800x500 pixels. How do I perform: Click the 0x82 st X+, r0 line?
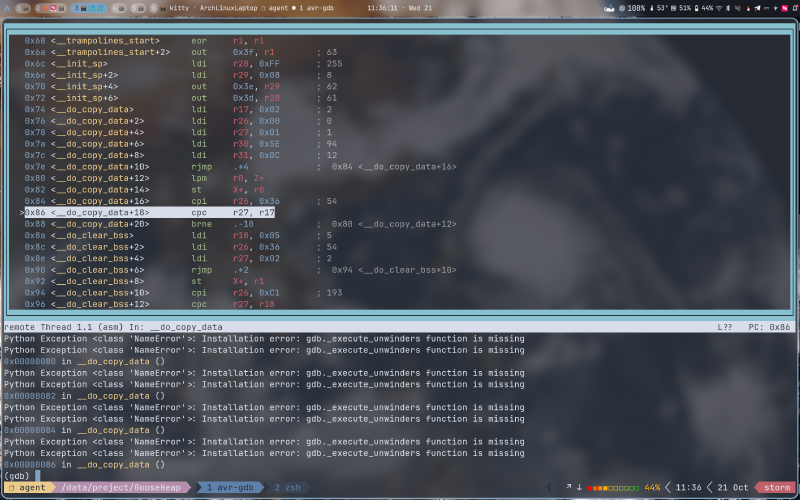(x=144, y=190)
